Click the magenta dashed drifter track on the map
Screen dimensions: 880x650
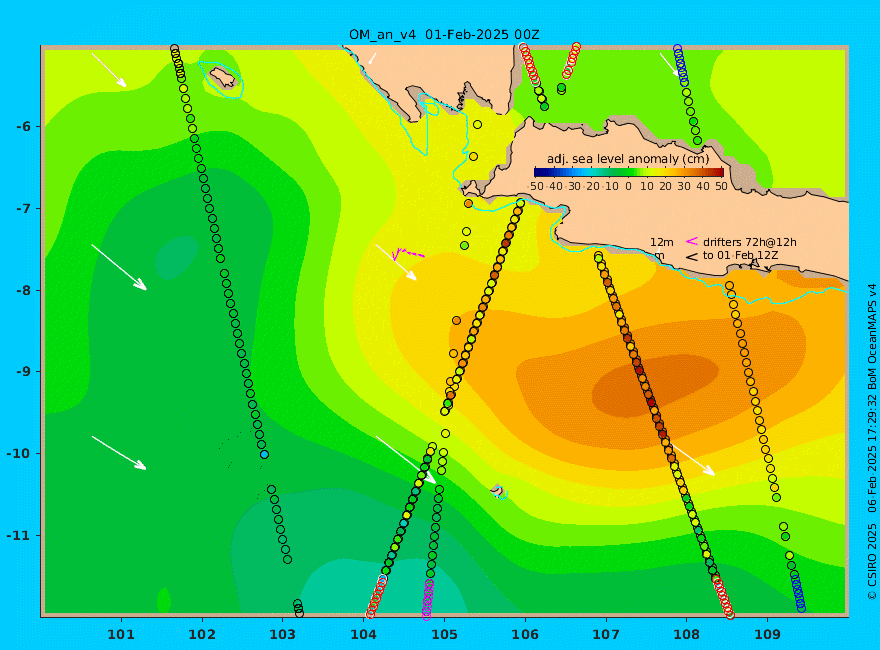click(409, 254)
